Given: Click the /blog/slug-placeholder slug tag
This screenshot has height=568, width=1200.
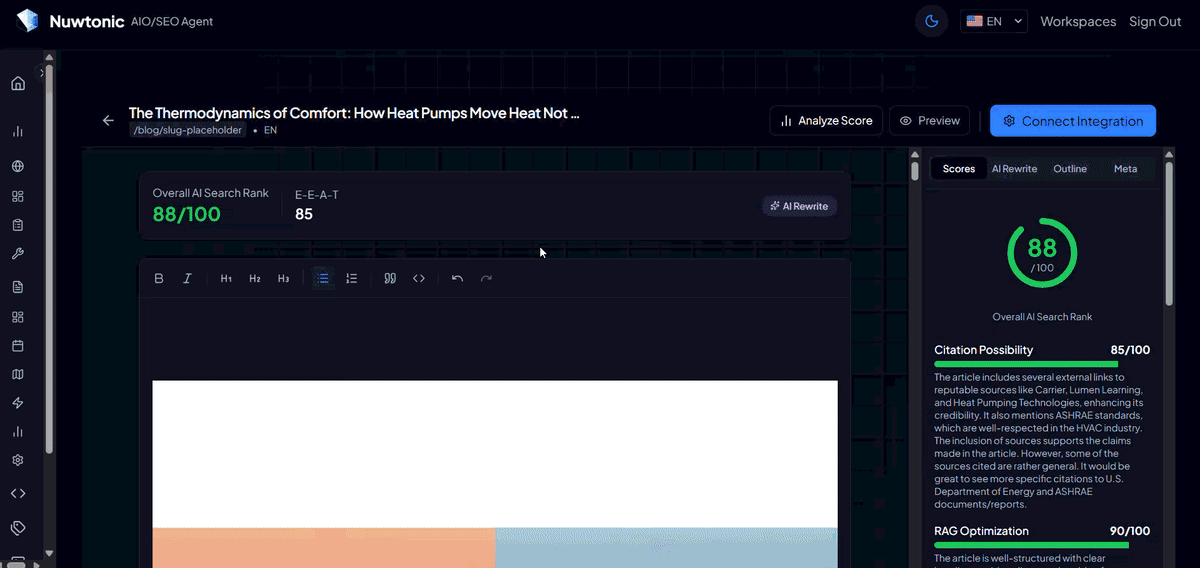Looking at the screenshot, I should [x=187, y=130].
